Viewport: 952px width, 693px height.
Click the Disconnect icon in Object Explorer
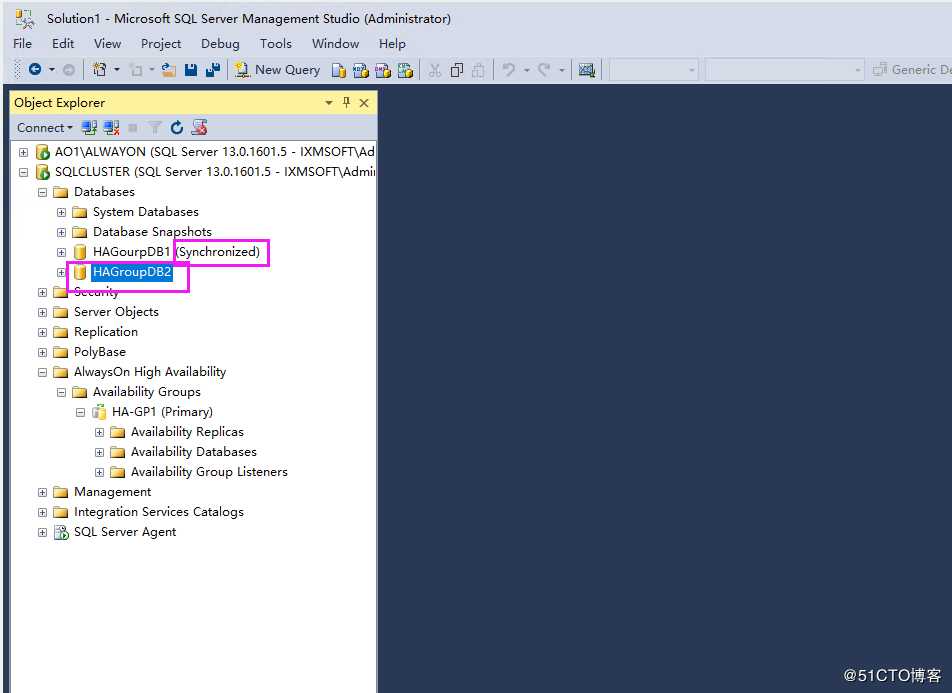(110, 127)
